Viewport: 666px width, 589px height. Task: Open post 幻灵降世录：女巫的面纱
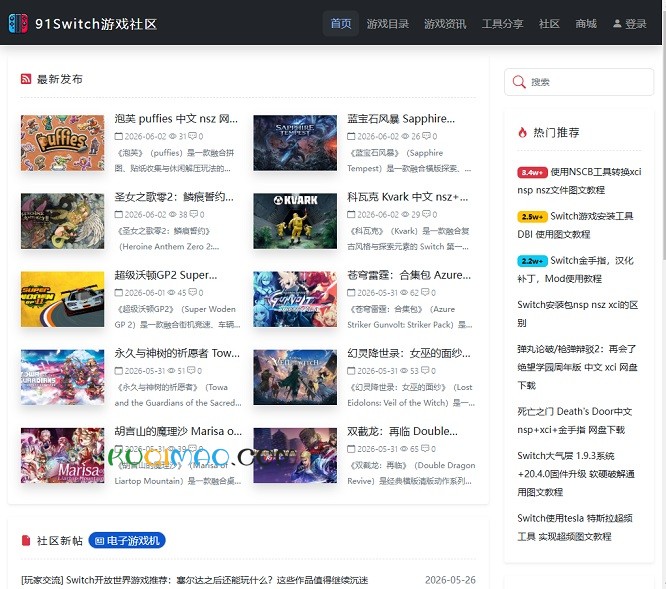[x=409, y=353]
